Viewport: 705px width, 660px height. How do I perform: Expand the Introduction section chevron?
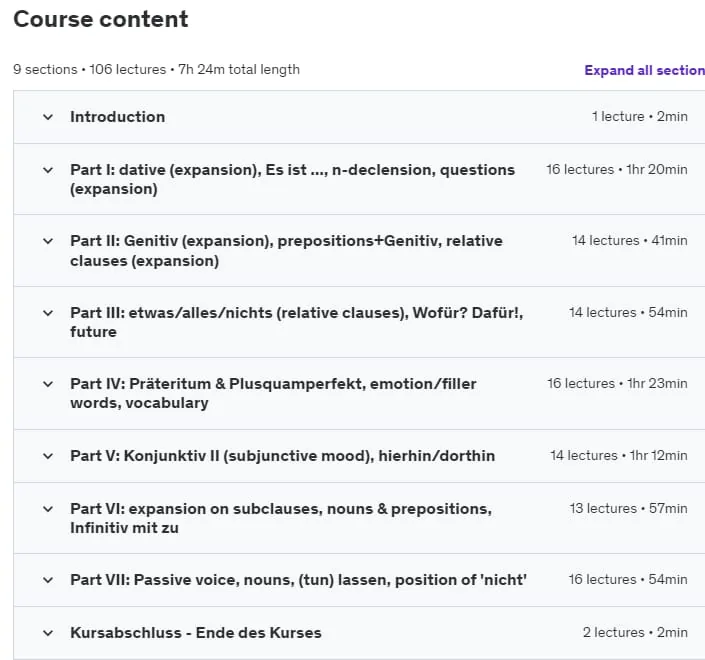pos(48,117)
